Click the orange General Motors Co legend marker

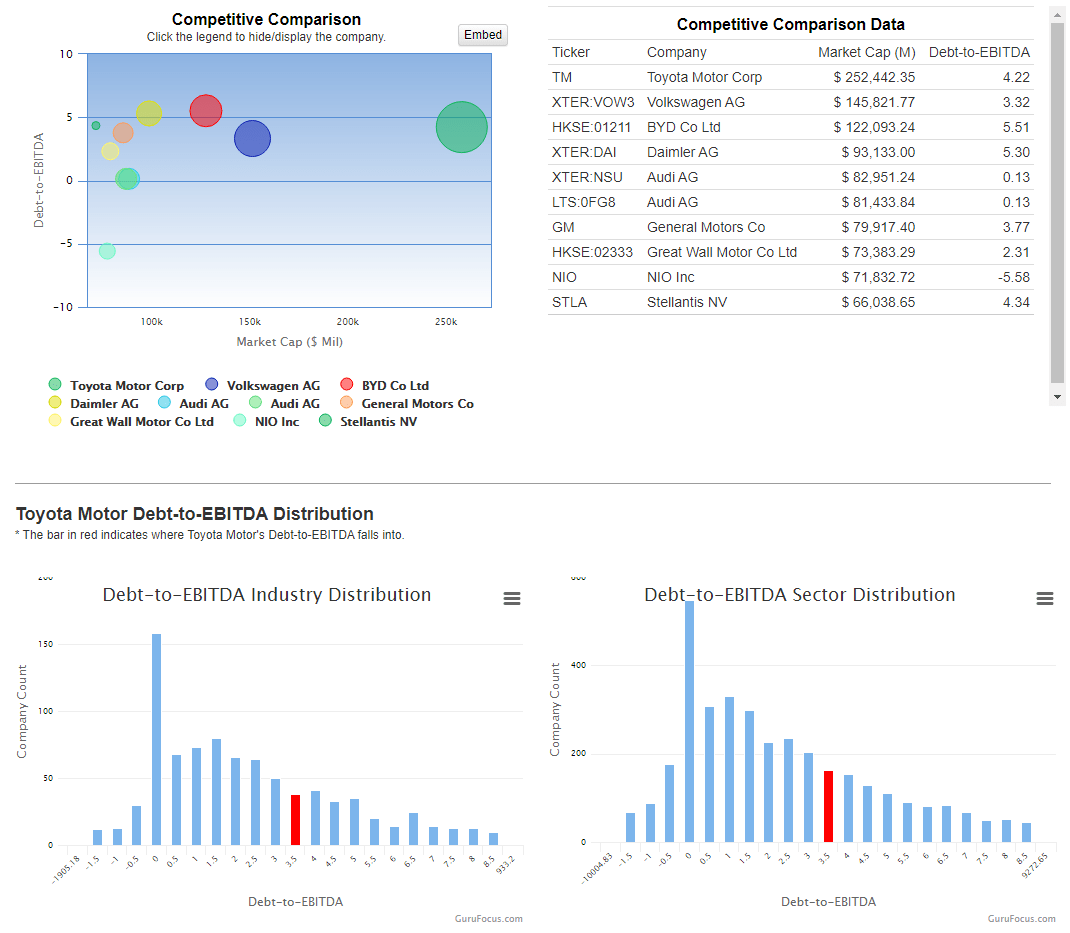[349, 403]
